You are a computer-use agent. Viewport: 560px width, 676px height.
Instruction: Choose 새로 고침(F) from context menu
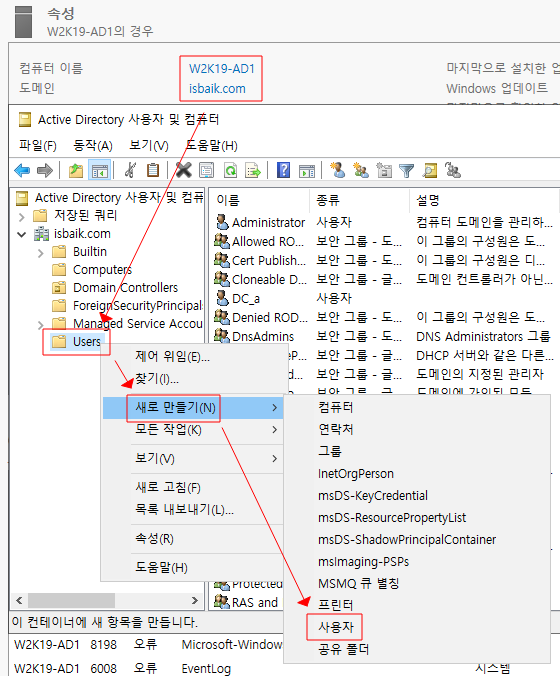[168, 487]
